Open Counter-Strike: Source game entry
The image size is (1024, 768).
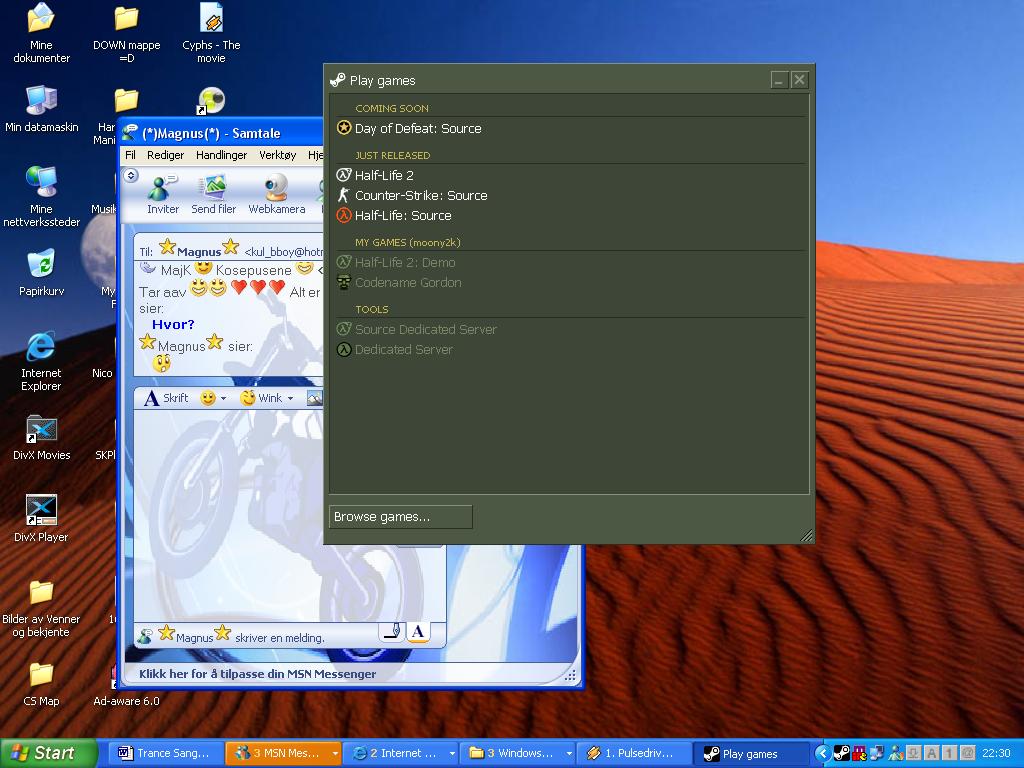click(421, 195)
